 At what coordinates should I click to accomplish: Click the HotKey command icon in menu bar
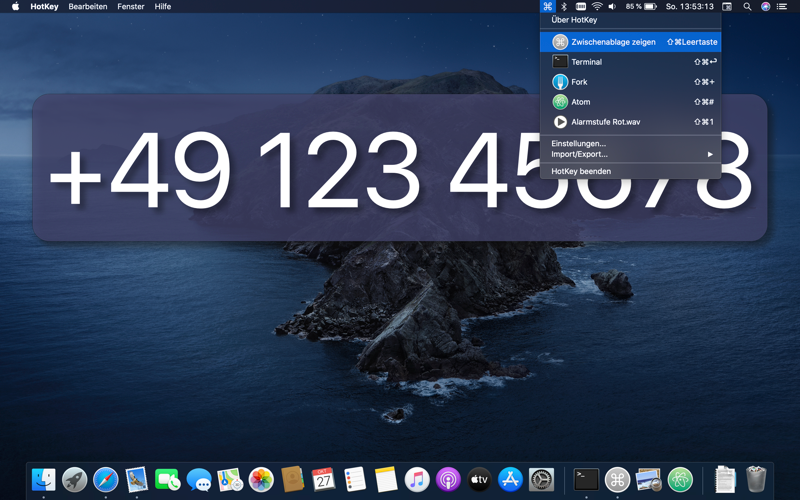click(x=547, y=7)
